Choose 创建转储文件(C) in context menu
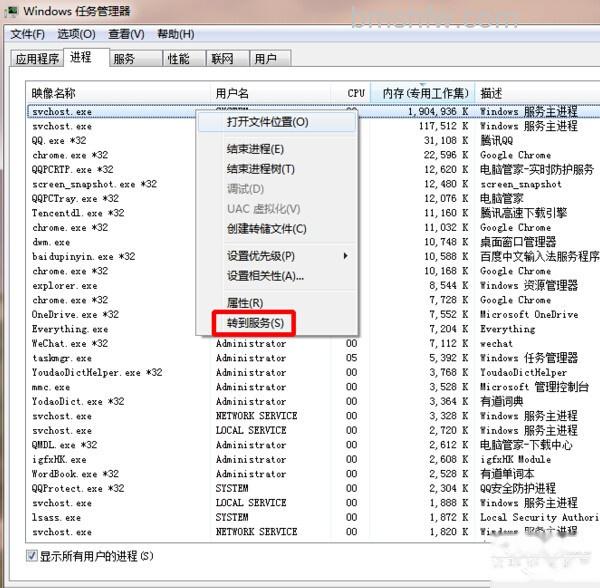The image size is (600, 588). (x=277, y=229)
